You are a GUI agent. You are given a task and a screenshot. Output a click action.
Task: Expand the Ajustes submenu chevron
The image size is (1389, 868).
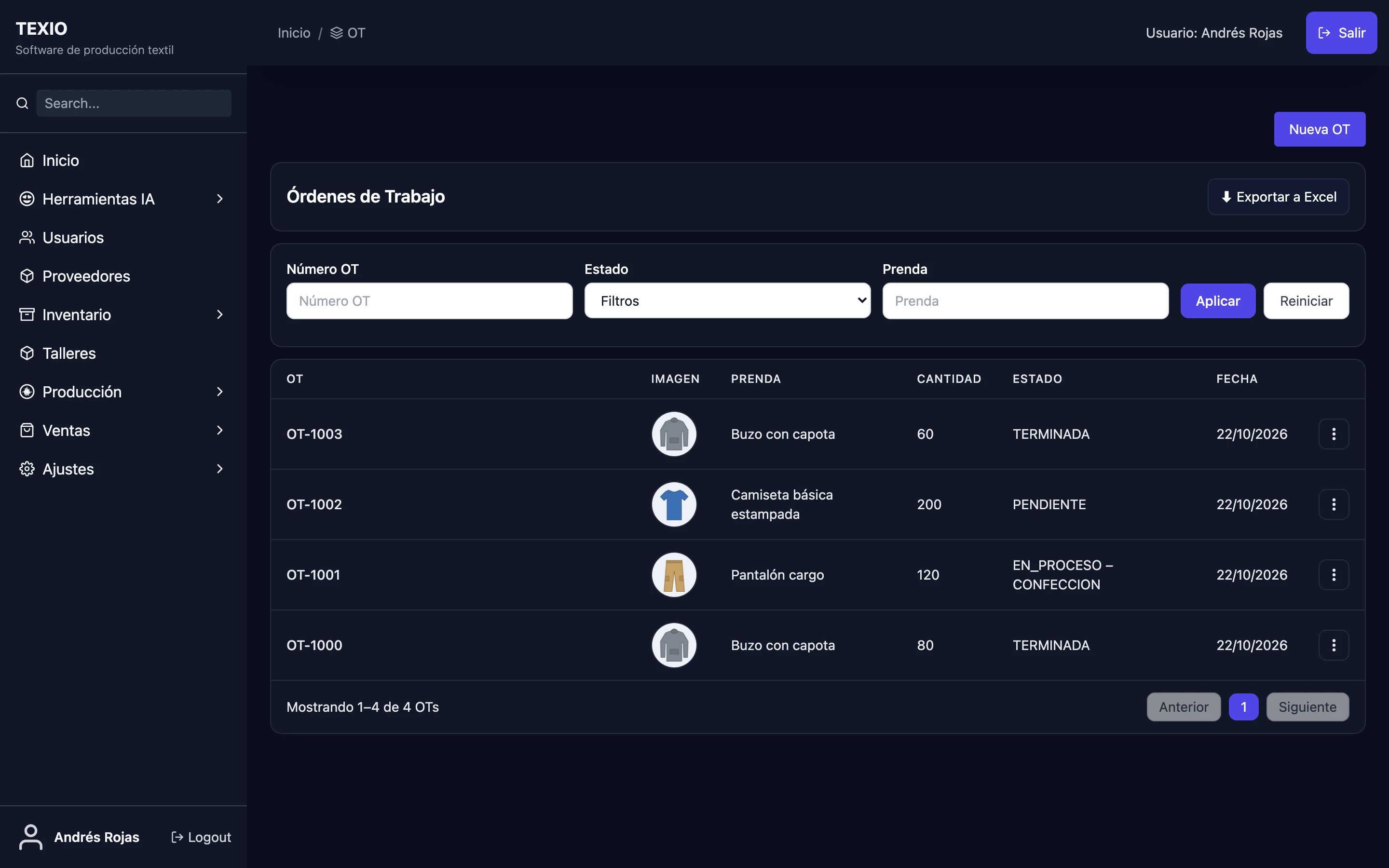(220, 469)
